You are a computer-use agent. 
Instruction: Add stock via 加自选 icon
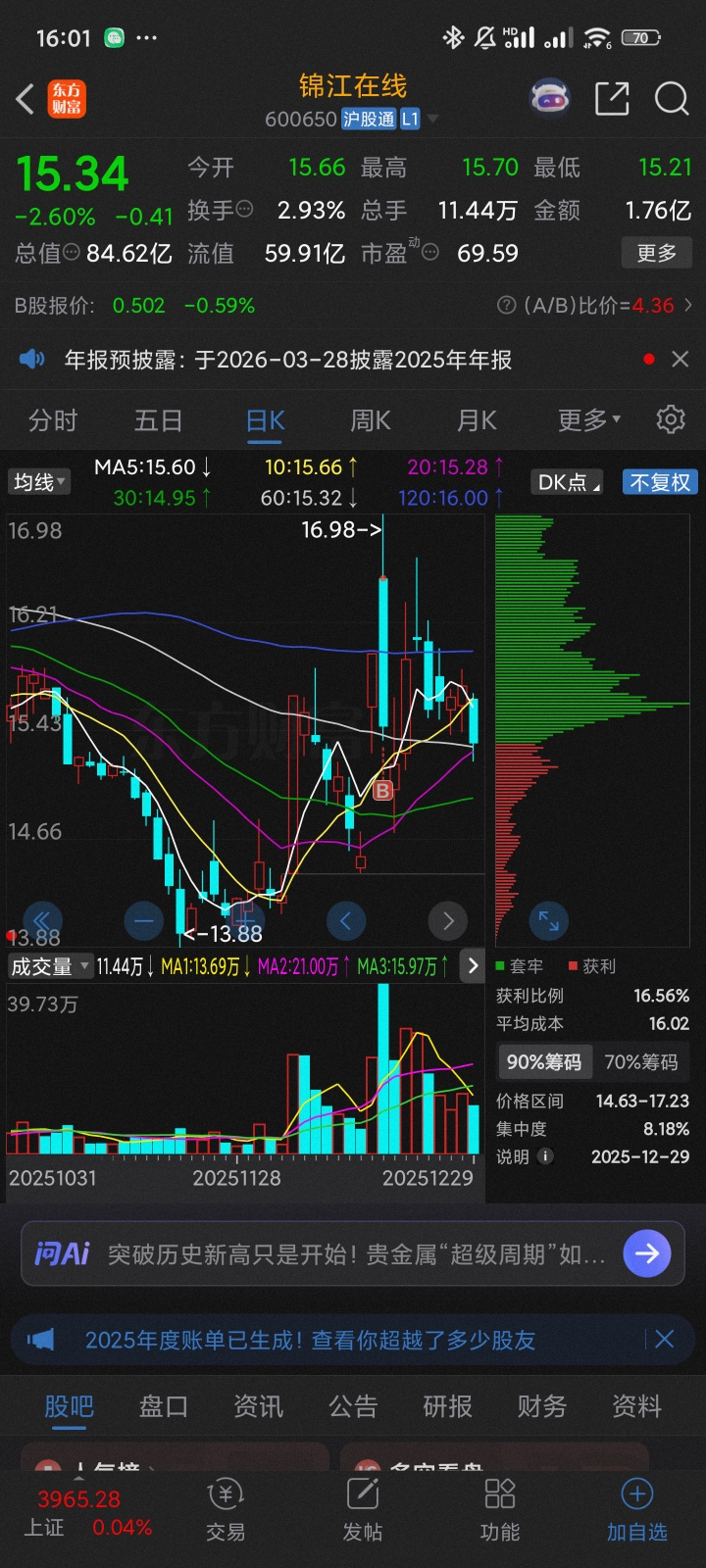636,1510
